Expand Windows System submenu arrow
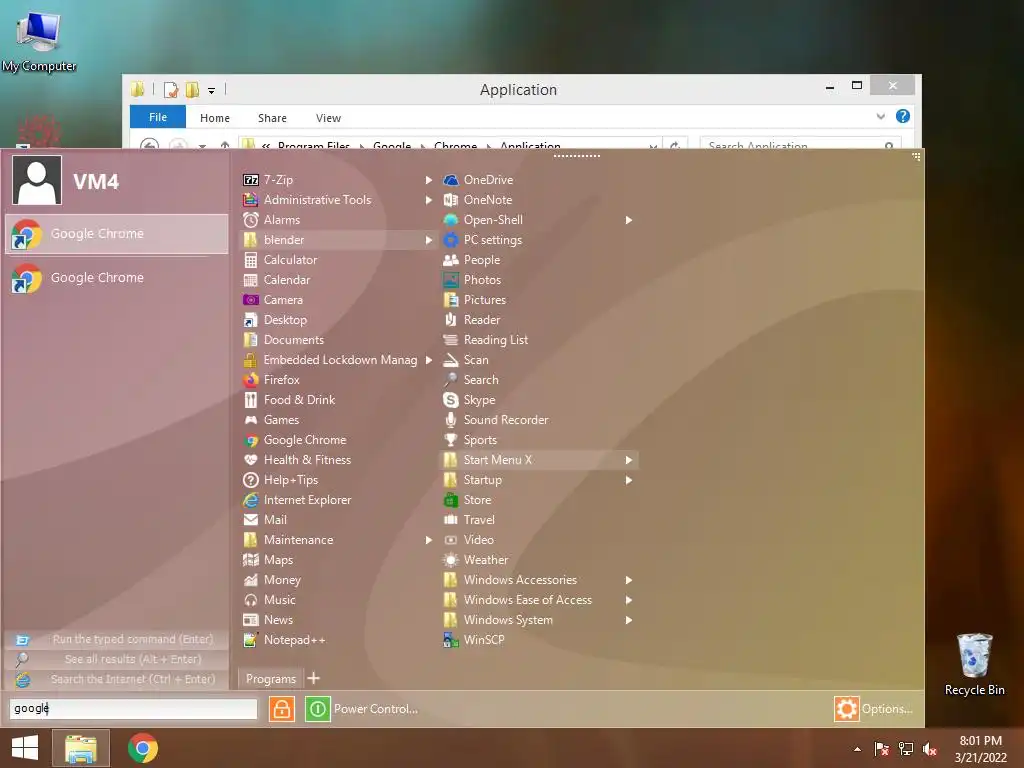 (x=628, y=620)
